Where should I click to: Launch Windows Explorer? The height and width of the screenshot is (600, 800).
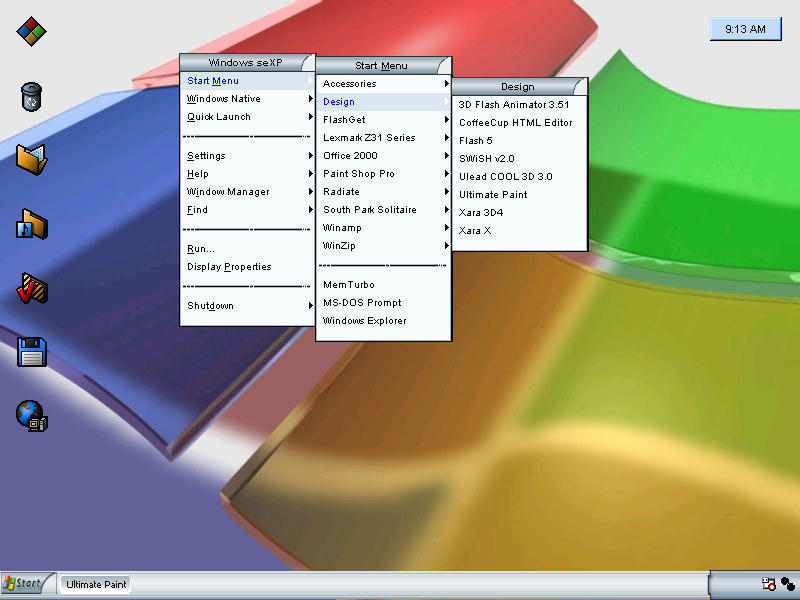(x=383, y=321)
